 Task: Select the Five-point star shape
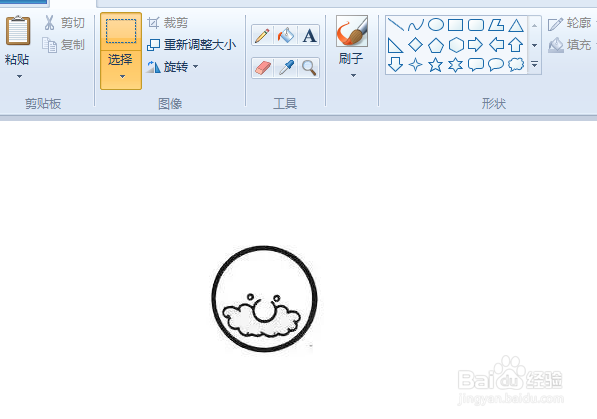(x=436, y=64)
